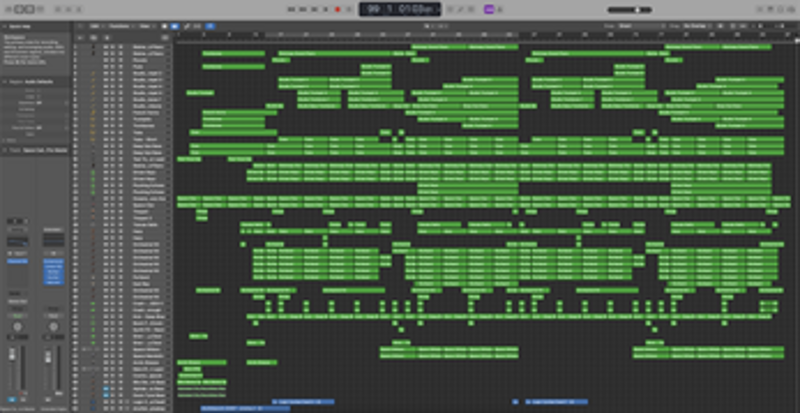Click the Duplicate Track button
This screenshot has height=413, width=800.
(93, 37)
